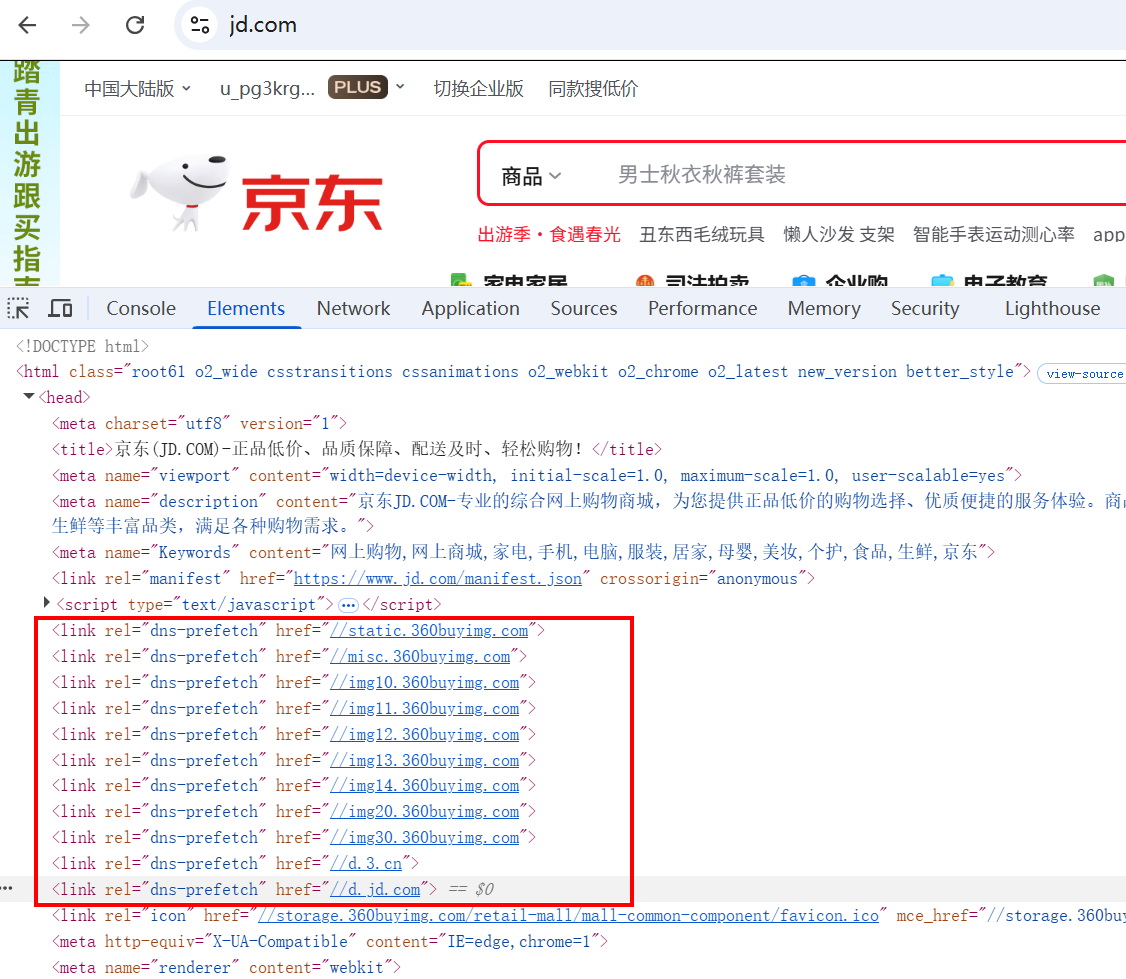
Task: Click the browser forward arrow
Action: click(x=81, y=25)
